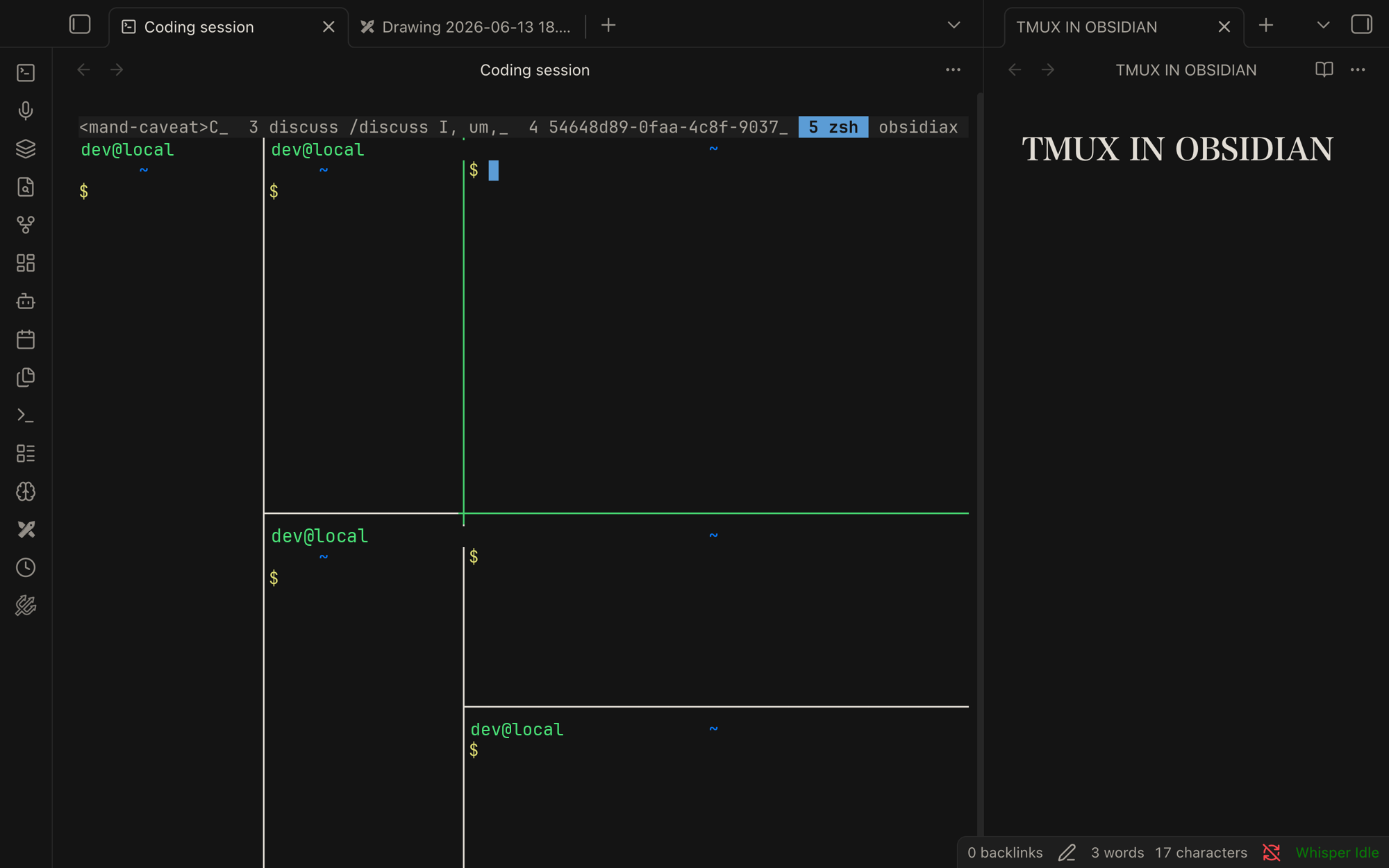Expand tab list dropdown in right pane
The height and width of the screenshot is (868, 1389).
point(1323,26)
